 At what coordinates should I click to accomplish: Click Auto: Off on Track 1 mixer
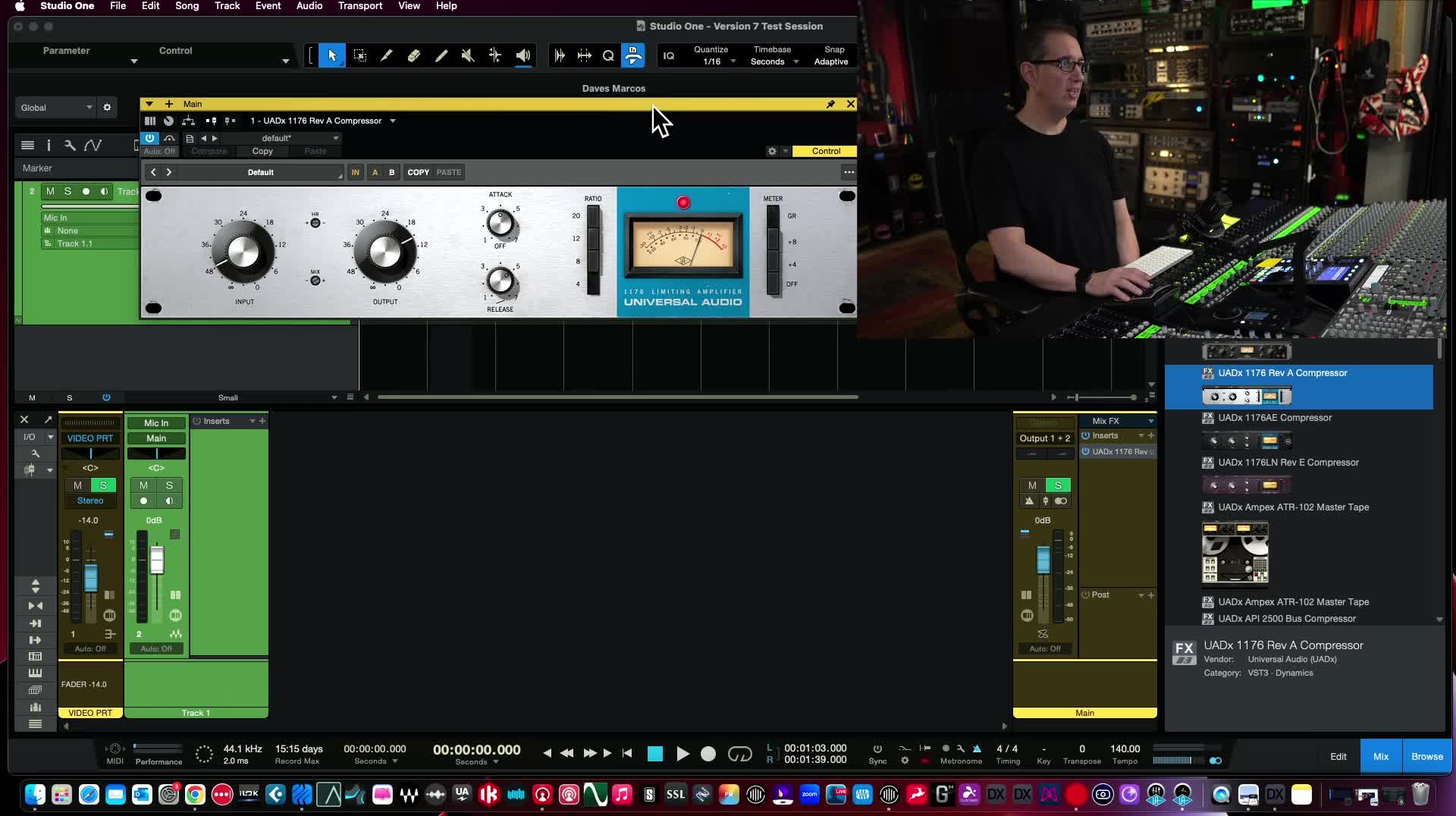click(156, 648)
